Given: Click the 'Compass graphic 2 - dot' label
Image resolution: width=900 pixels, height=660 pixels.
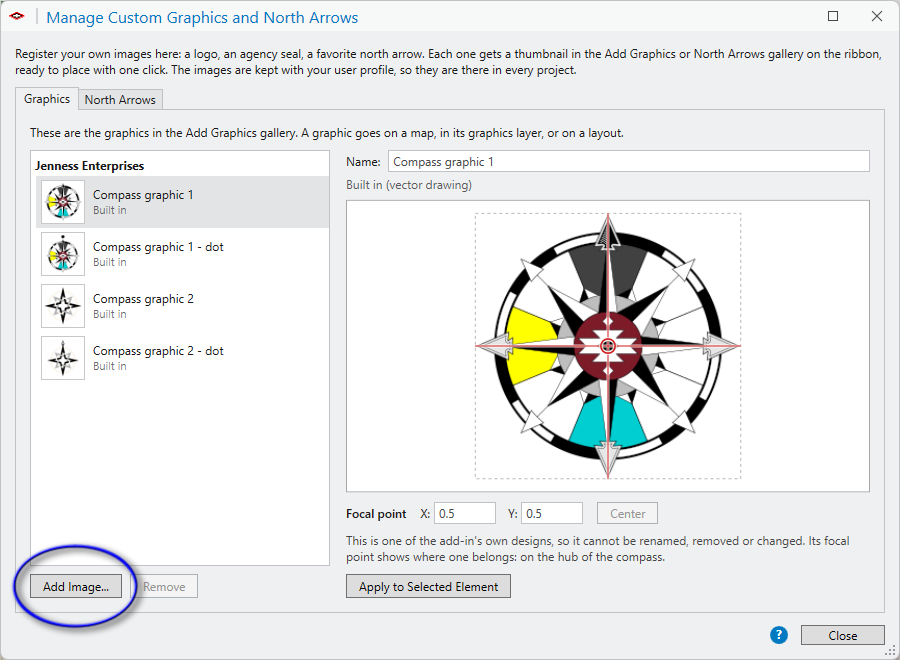Looking at the screenshot, I should coord(158,351).
